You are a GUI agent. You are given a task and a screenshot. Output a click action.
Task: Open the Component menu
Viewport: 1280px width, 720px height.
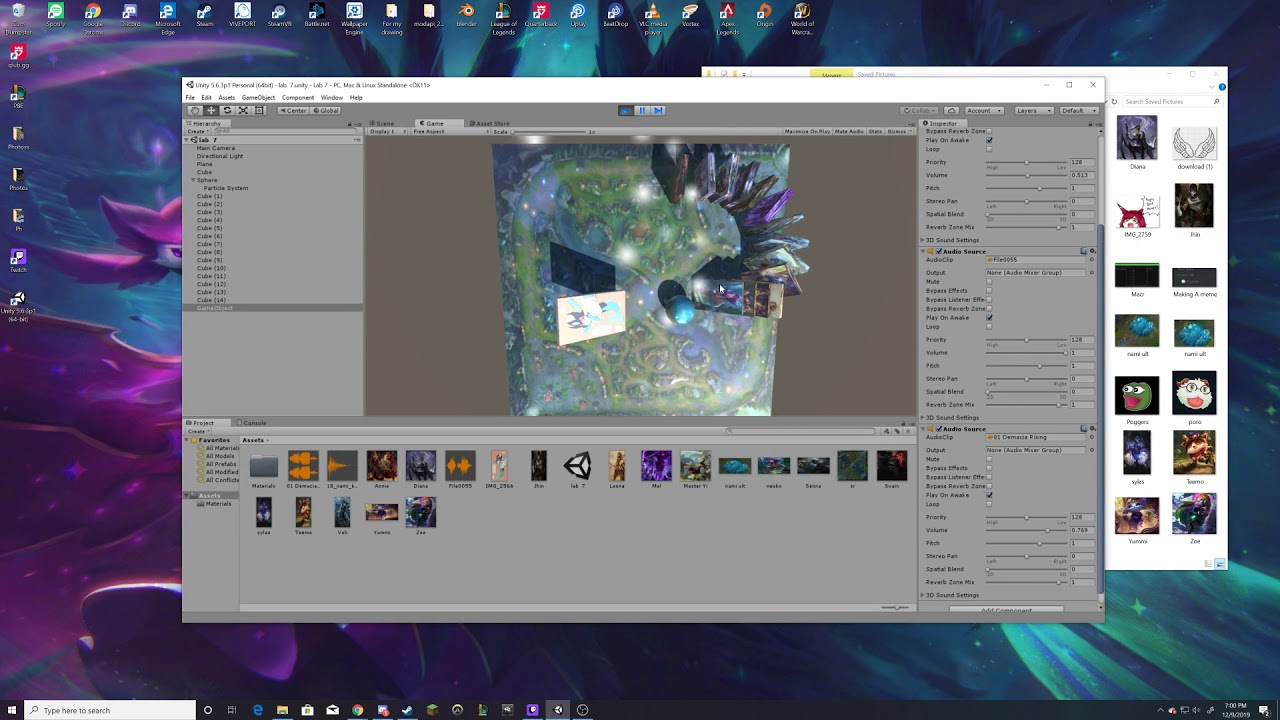click(x=298, y=98)
